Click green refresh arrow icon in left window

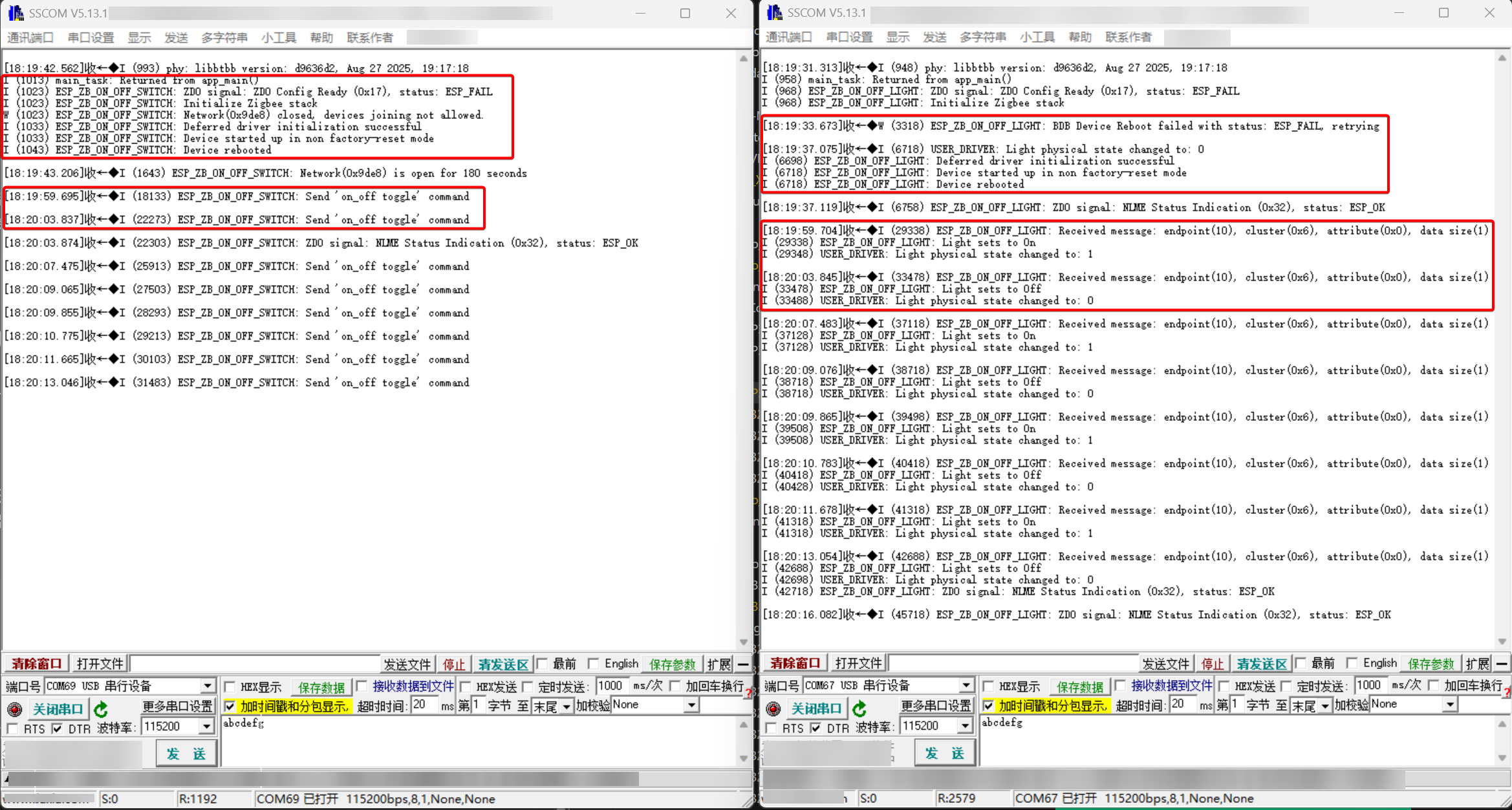(x=101, y=709)
